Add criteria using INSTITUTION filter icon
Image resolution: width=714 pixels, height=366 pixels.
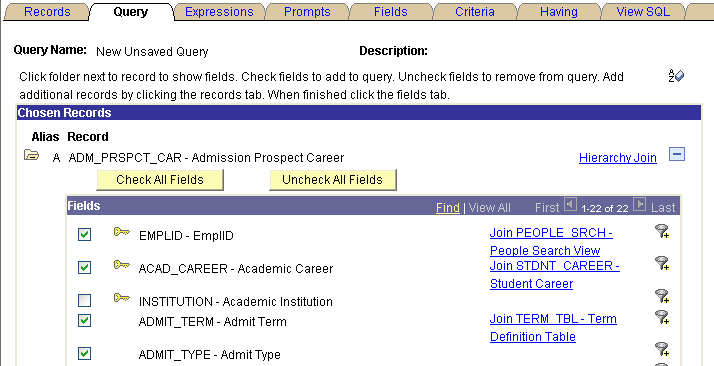click(x=662, y=296)
